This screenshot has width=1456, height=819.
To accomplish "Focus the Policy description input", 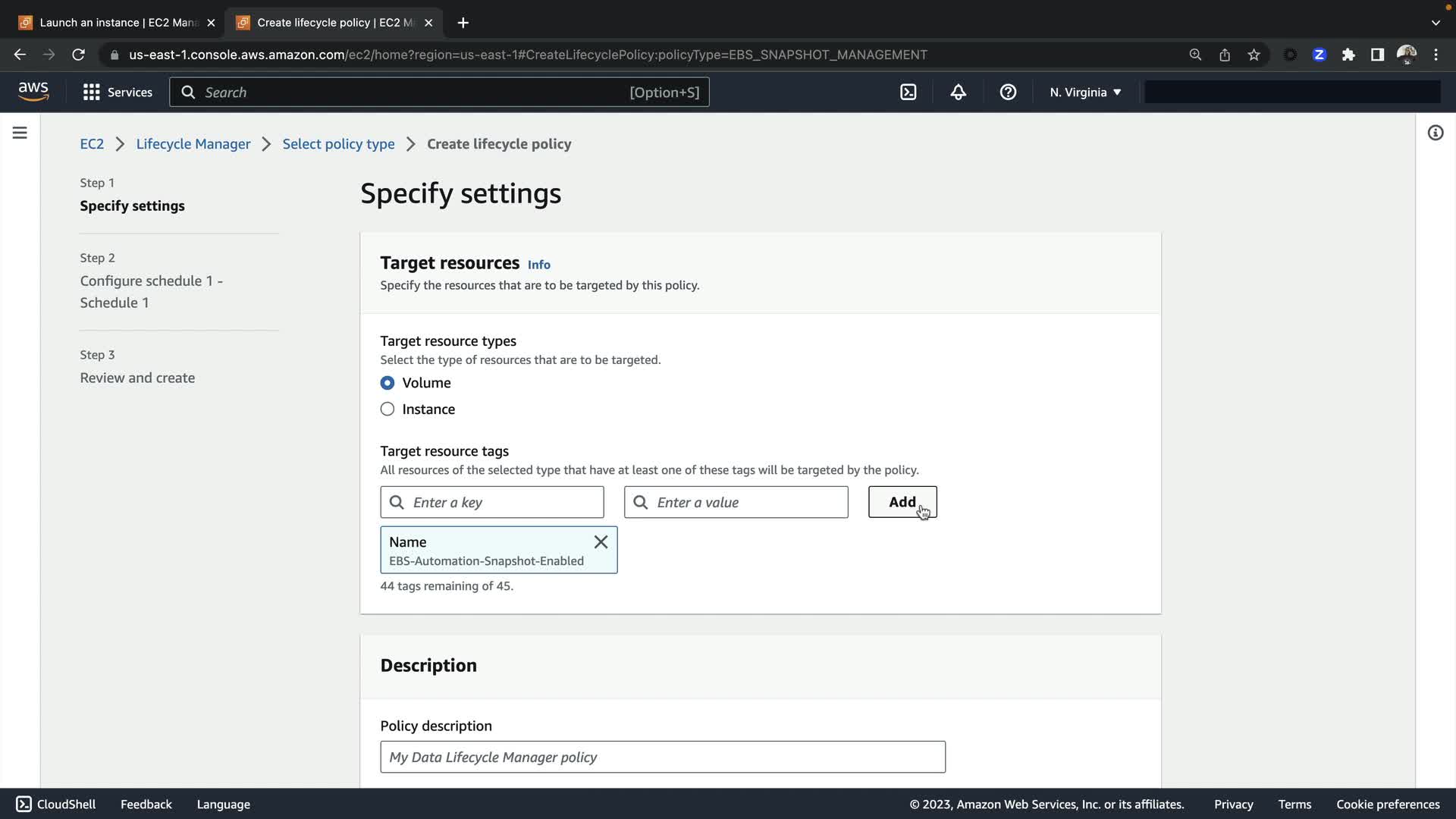I will tap(662, 757).
